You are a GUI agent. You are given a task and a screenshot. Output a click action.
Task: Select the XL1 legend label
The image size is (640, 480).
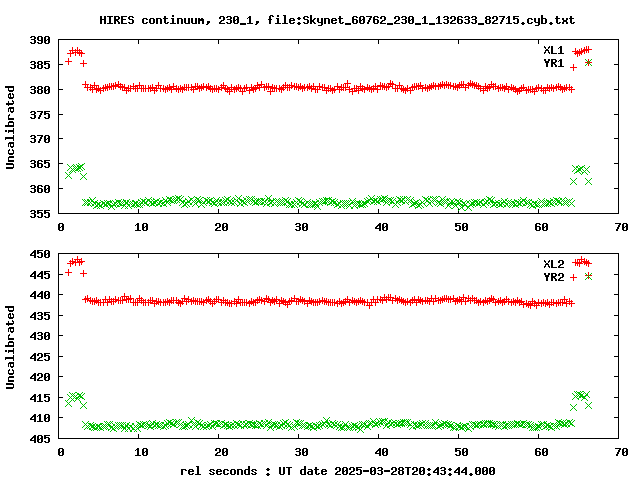point(553,50)
